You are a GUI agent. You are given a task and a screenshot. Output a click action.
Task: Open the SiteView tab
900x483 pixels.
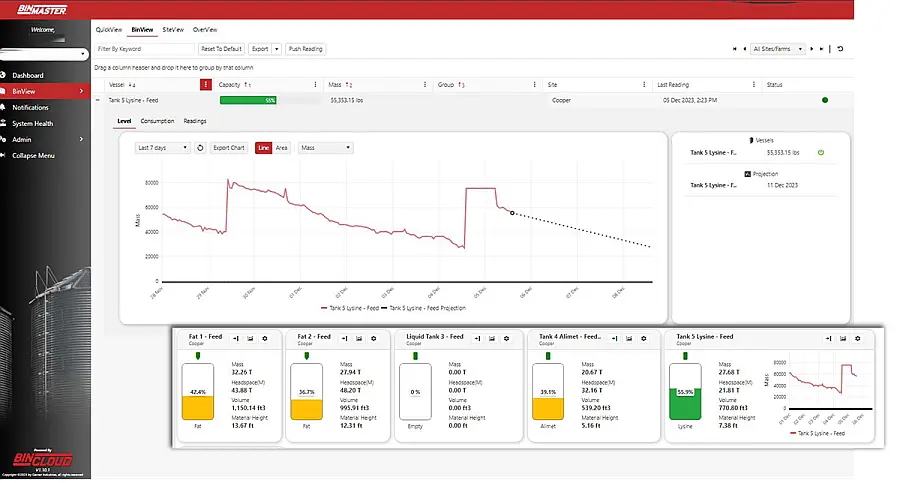172,30
